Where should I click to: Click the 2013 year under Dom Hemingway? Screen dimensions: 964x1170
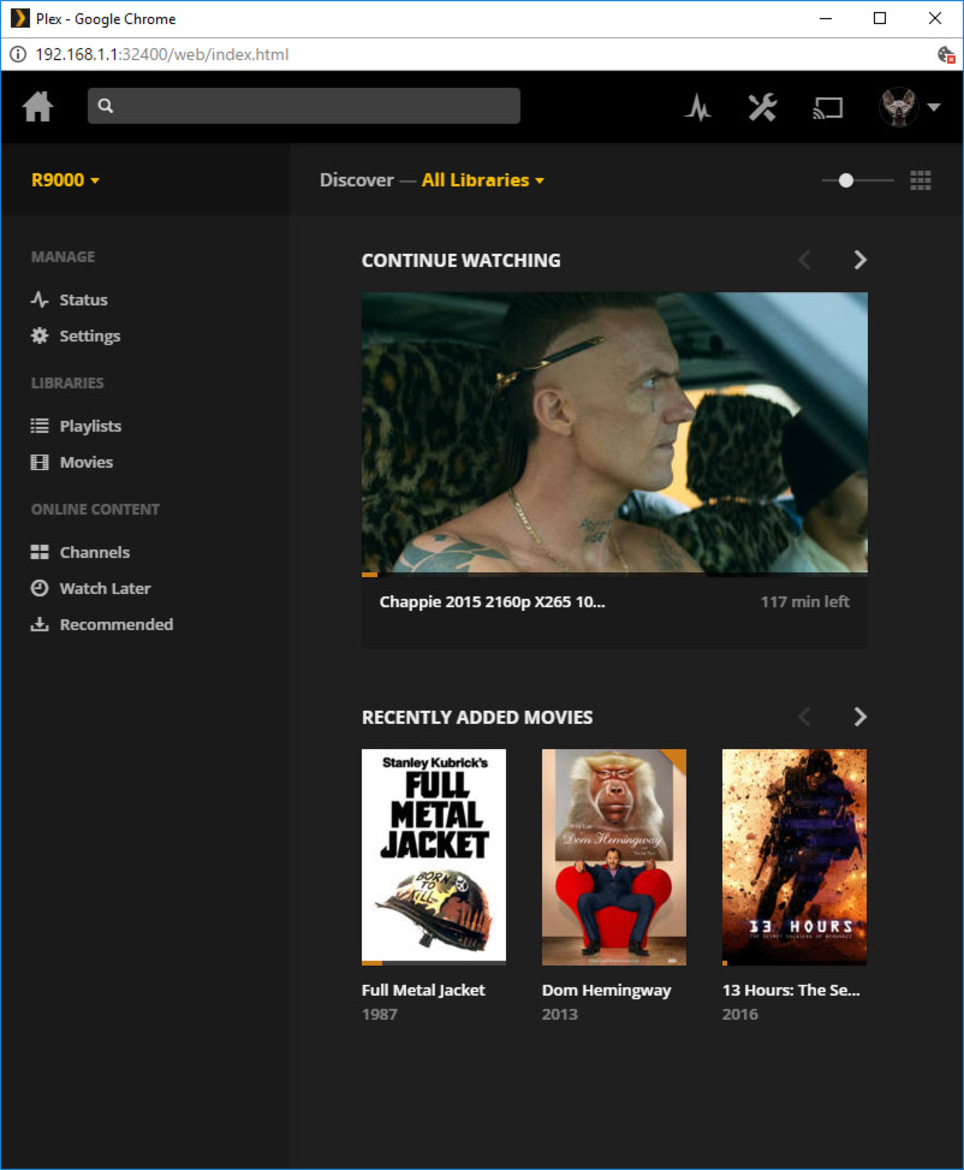tap(560, 1014)
